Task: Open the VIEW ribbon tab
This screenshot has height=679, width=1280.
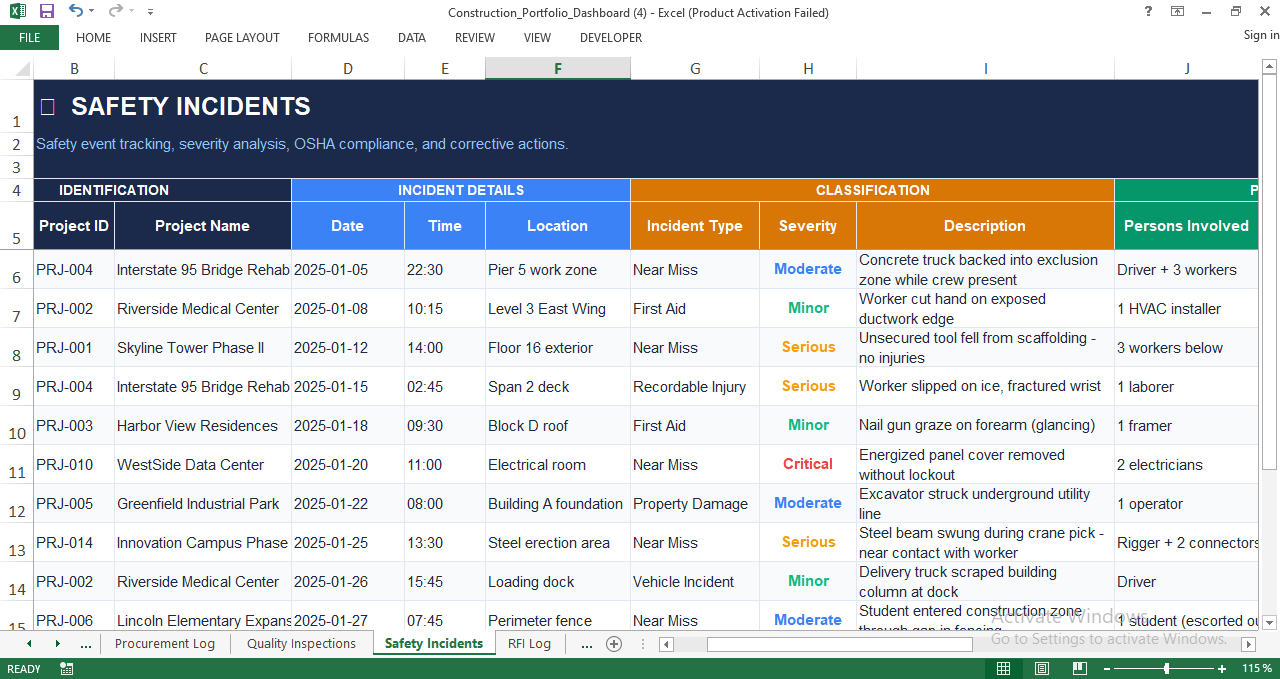Action: pyautogui.click(x=537, y=38)
